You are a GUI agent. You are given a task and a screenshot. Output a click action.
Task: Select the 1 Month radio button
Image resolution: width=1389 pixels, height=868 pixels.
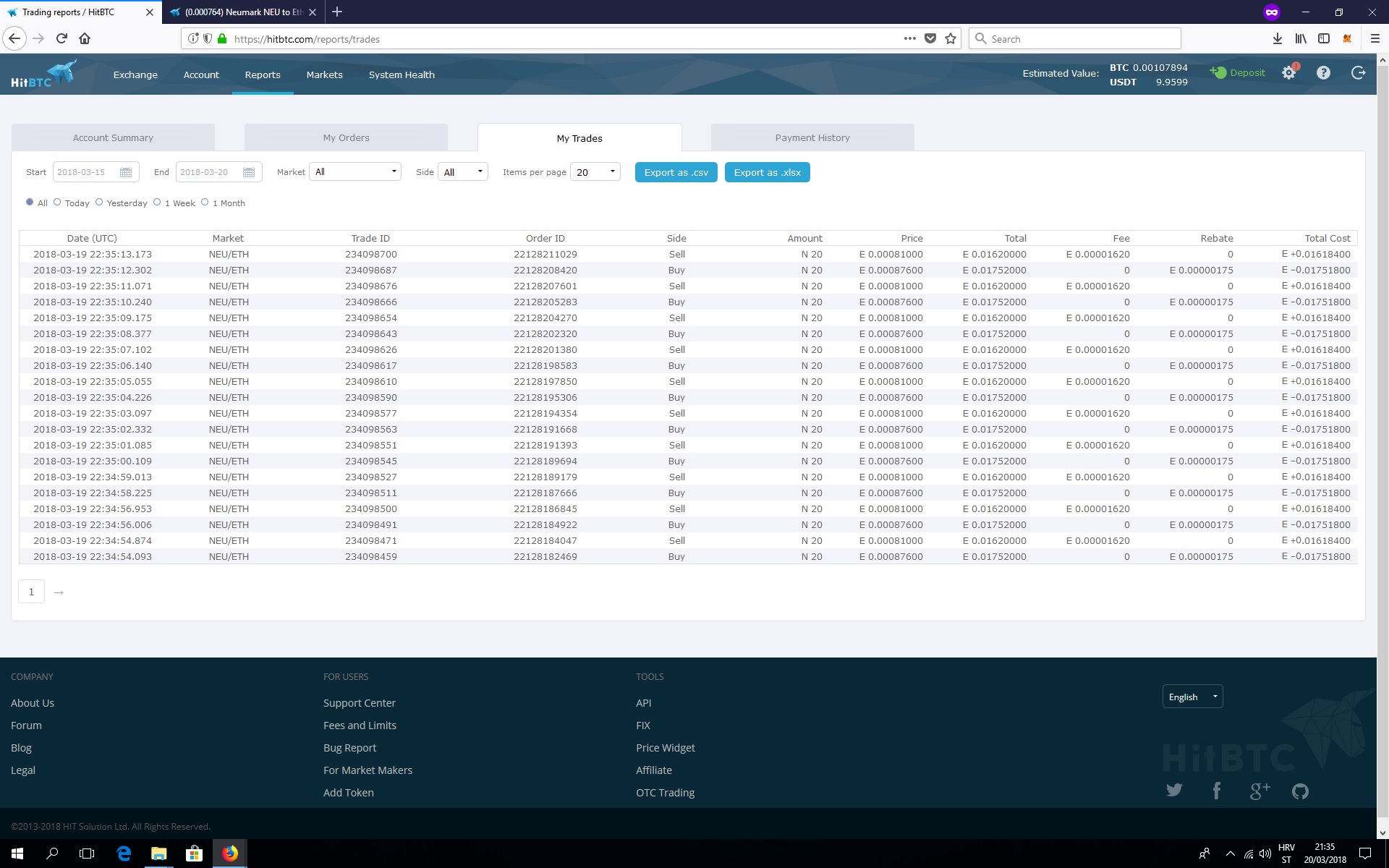205,202
